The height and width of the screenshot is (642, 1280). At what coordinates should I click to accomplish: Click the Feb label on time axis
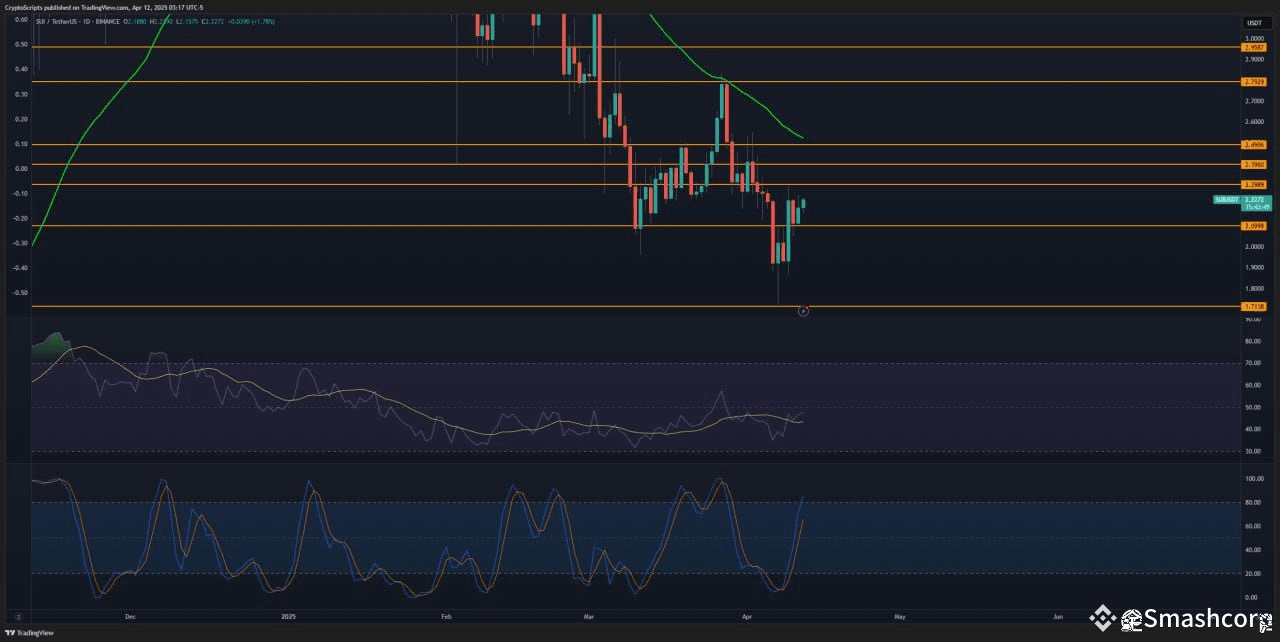(447, 617)
